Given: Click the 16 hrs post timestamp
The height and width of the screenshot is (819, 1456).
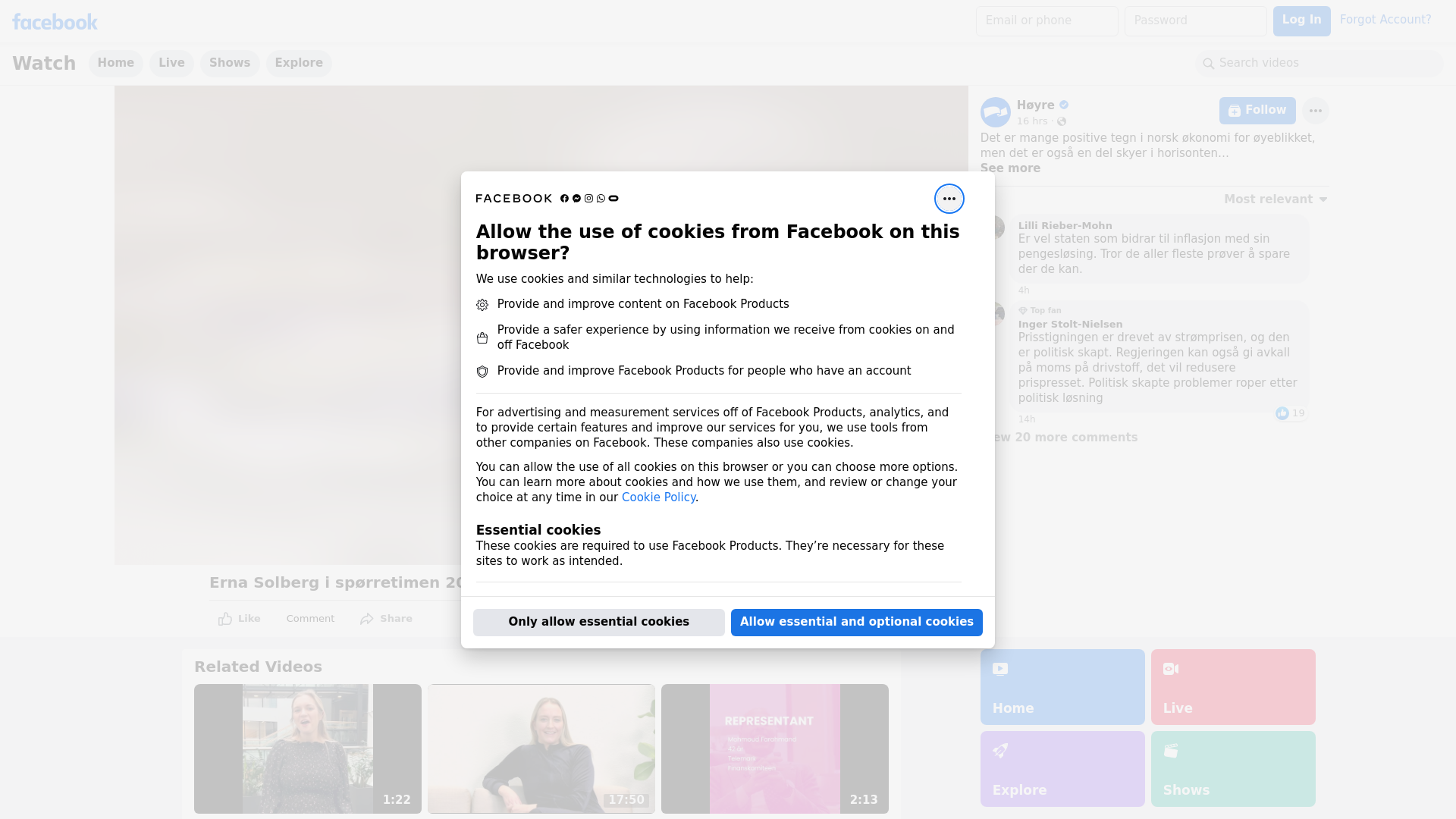Looking at the screenshot, I should 1032,121.
